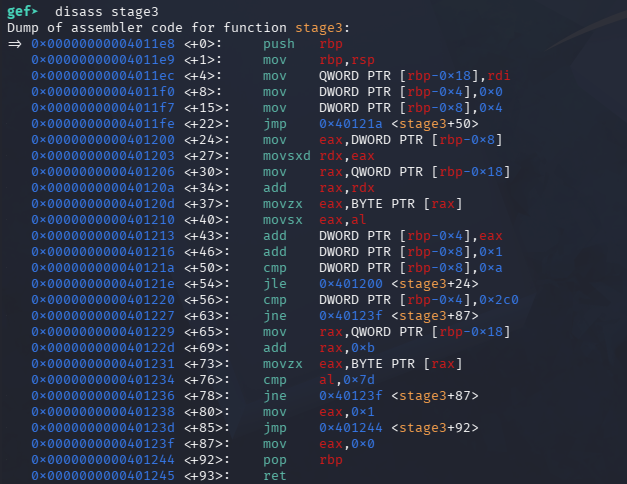627x484 pixels.
Task: Select address 0x000000000040123f
Action: (103, 444)
